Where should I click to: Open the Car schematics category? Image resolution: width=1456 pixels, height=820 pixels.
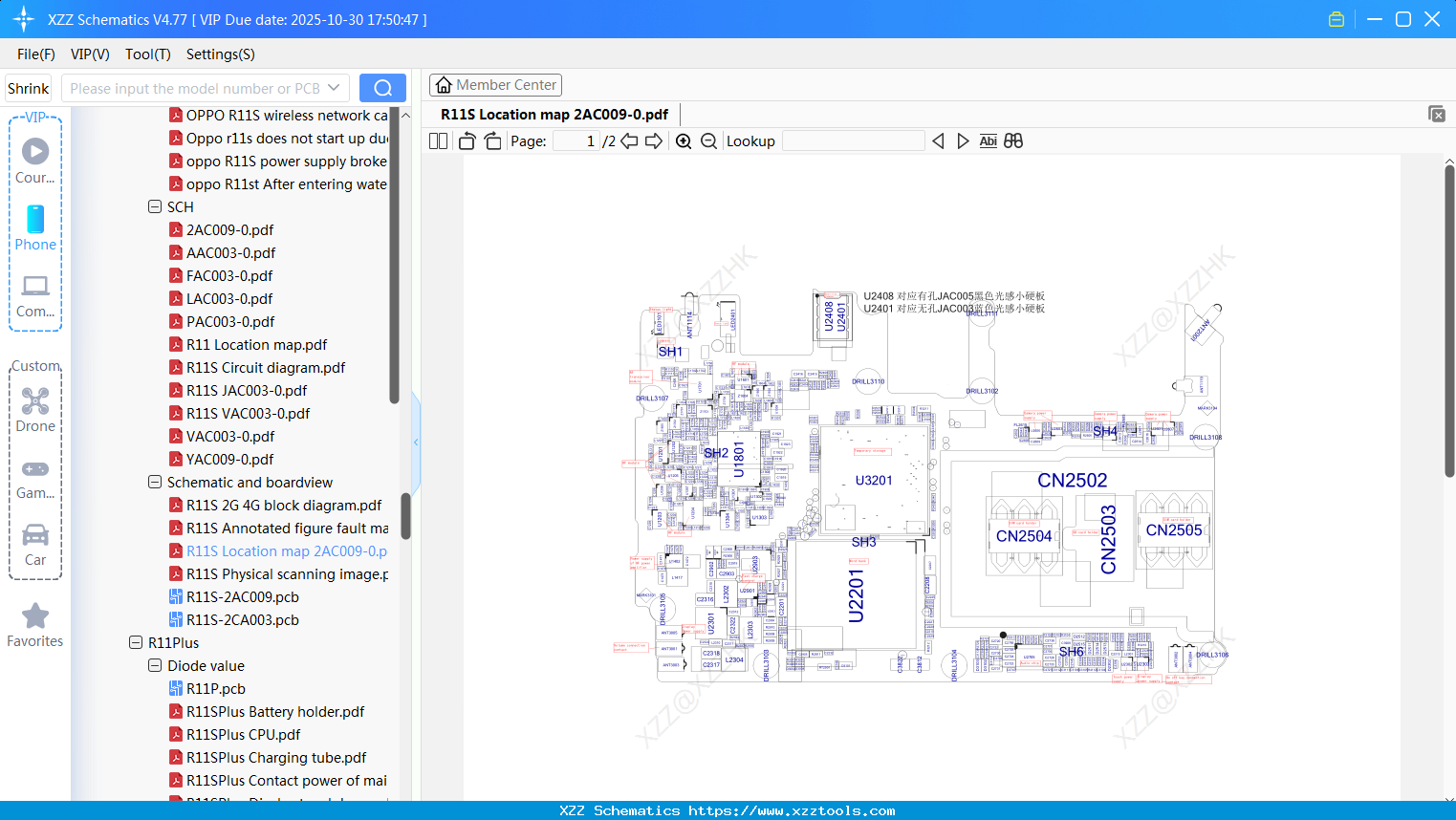tap(35, 544)
